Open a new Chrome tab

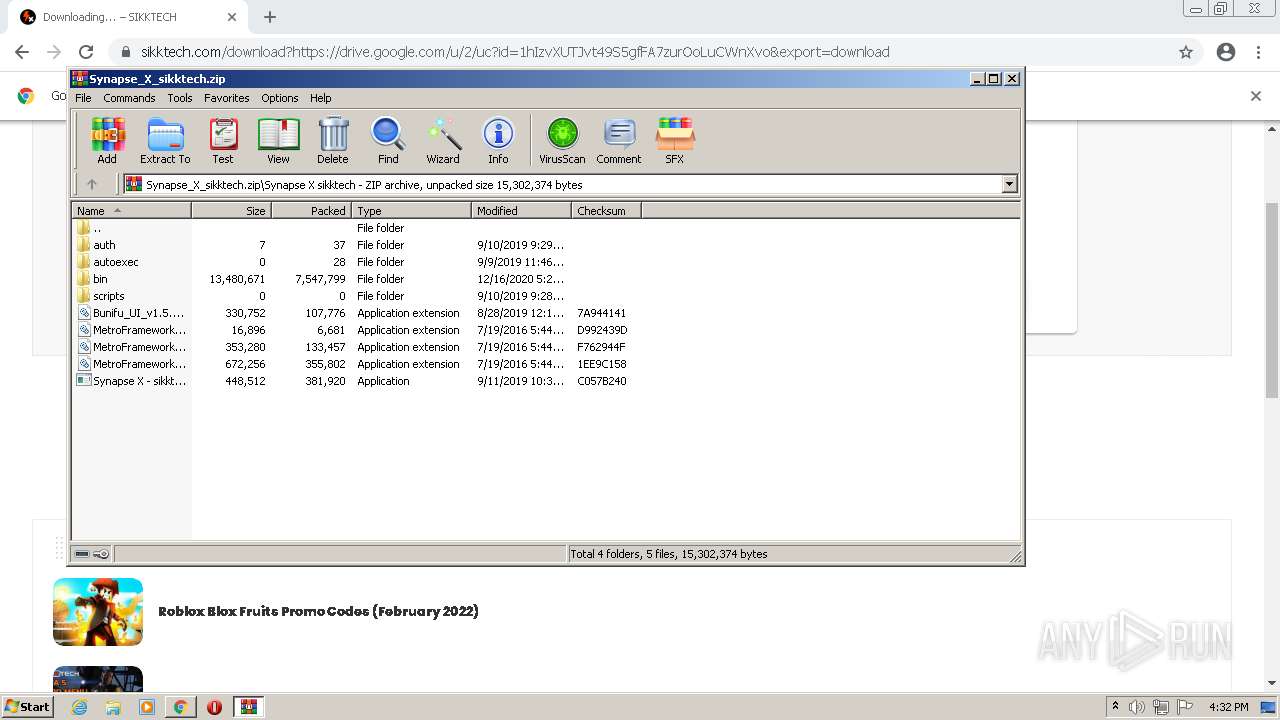pyautogui.click(x=270, y=17)
